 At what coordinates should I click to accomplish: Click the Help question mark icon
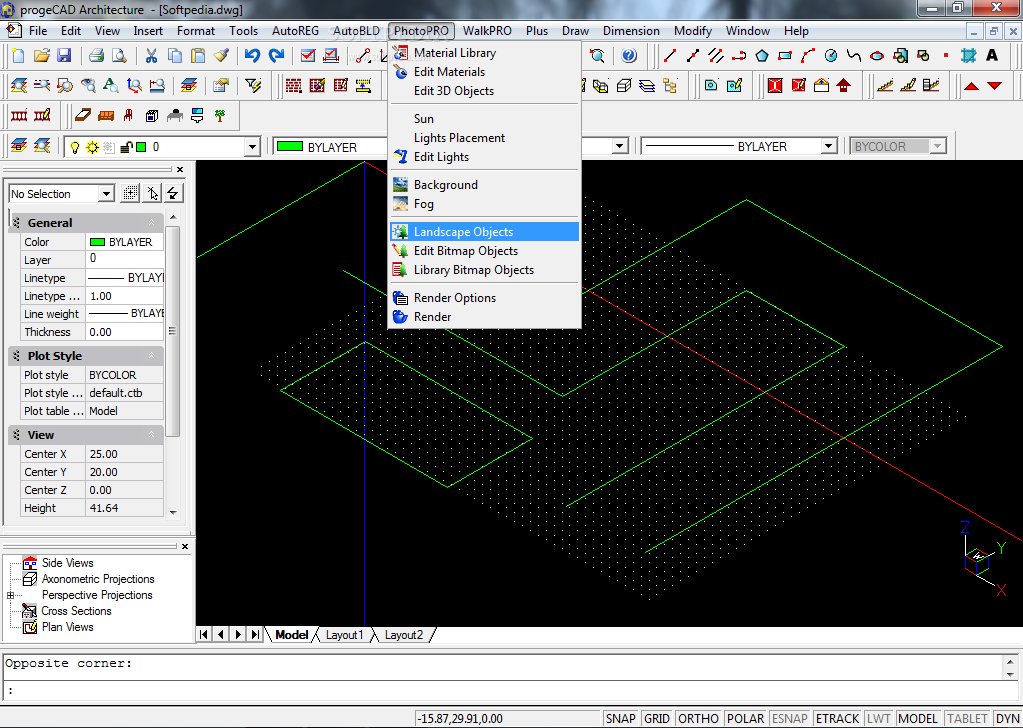point(629,55)
